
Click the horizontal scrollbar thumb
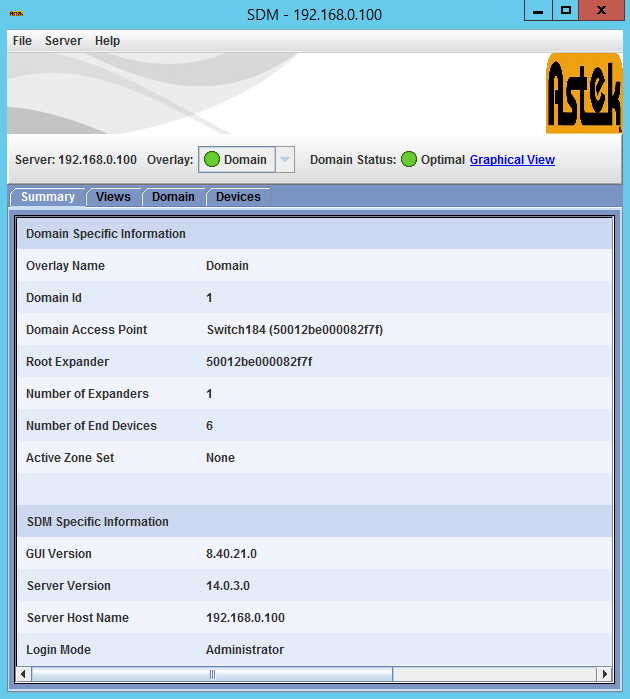(212, 674)
